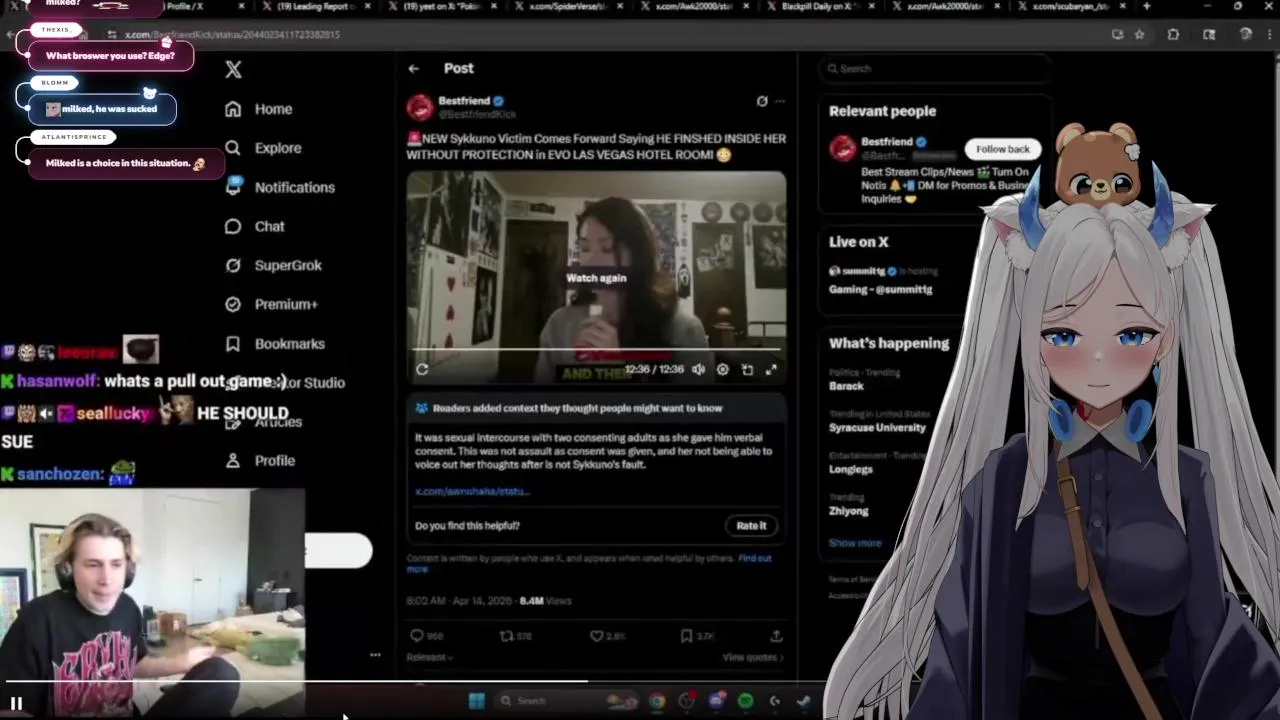Screen dimensions: 1280x720
Task: Open Spotify from the taskbar
Action: 745,701
